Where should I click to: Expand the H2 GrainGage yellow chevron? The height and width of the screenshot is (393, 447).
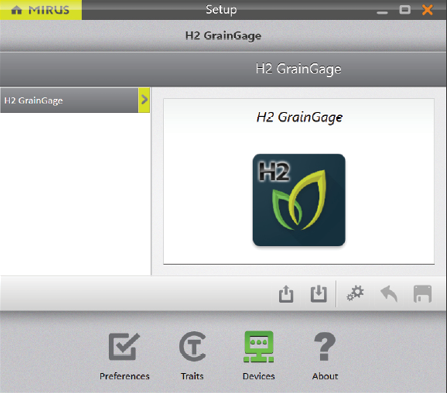pos(144,100)
